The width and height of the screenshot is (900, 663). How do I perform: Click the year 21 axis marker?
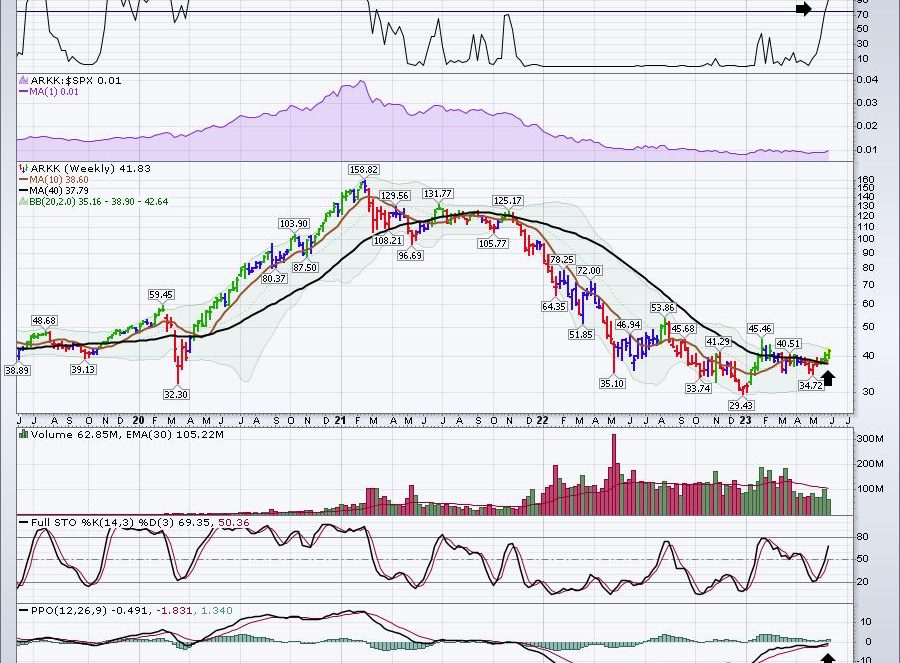[x=340, y=420]
